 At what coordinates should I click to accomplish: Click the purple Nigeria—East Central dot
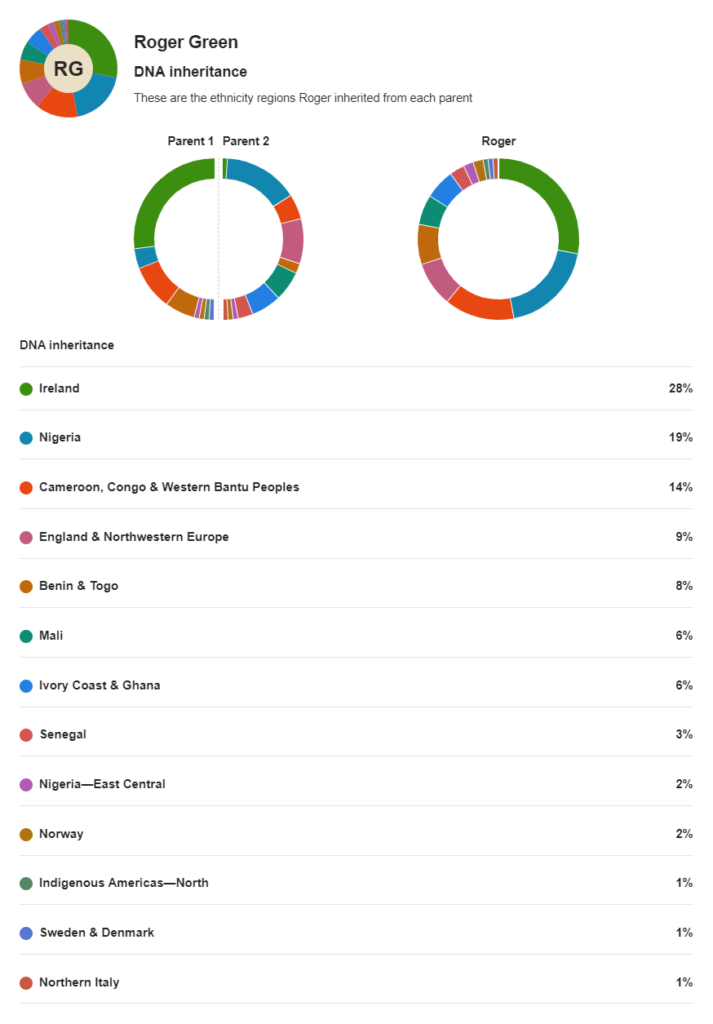(26, 784)
